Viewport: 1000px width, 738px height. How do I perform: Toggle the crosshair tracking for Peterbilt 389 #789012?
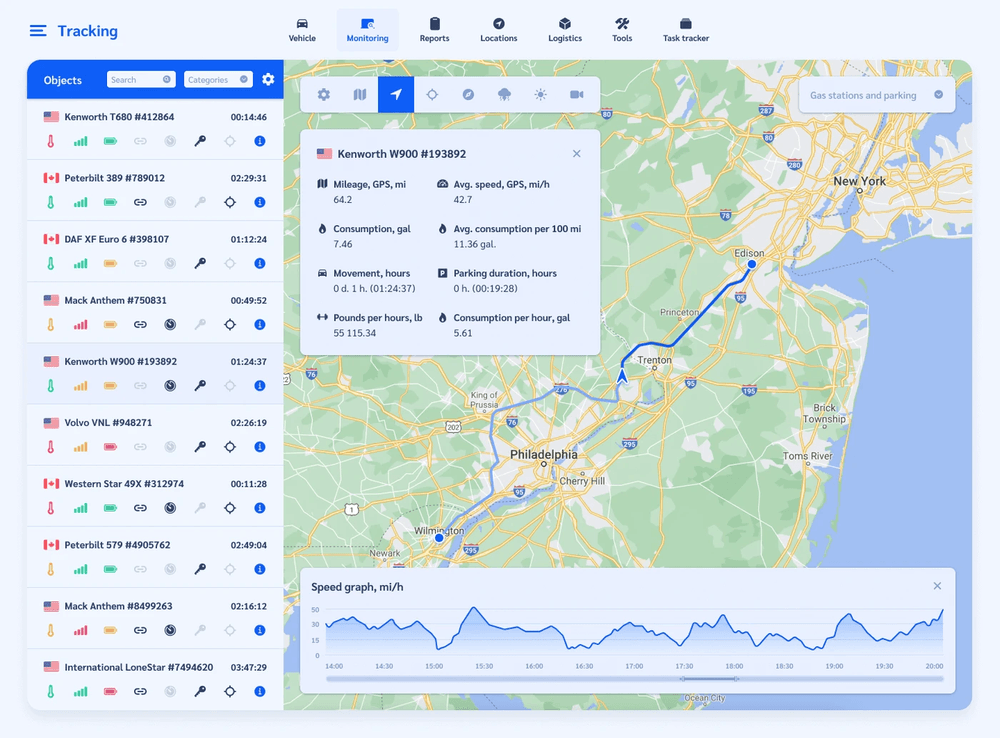coord(230,203)
